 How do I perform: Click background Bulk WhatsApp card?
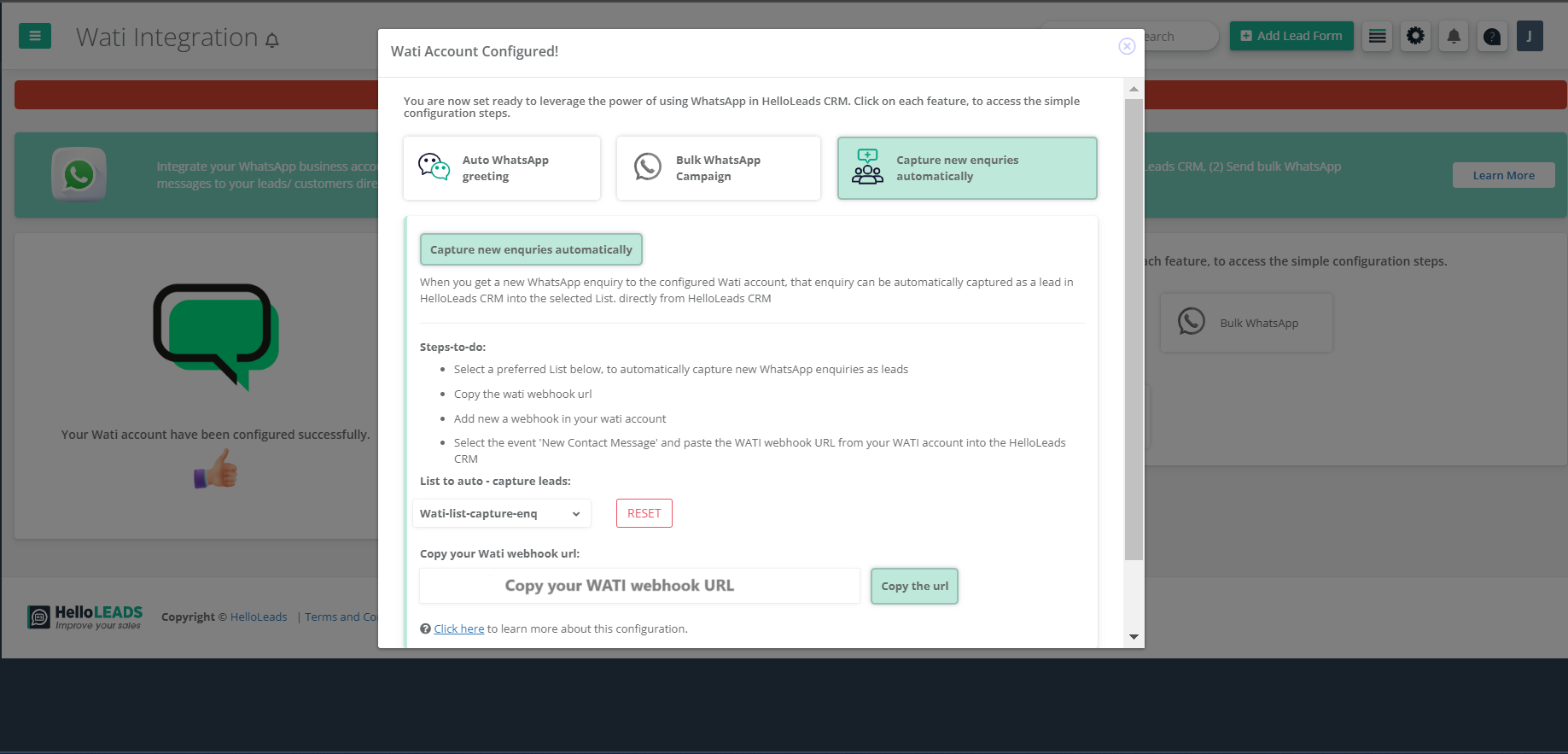[1246, 323]
